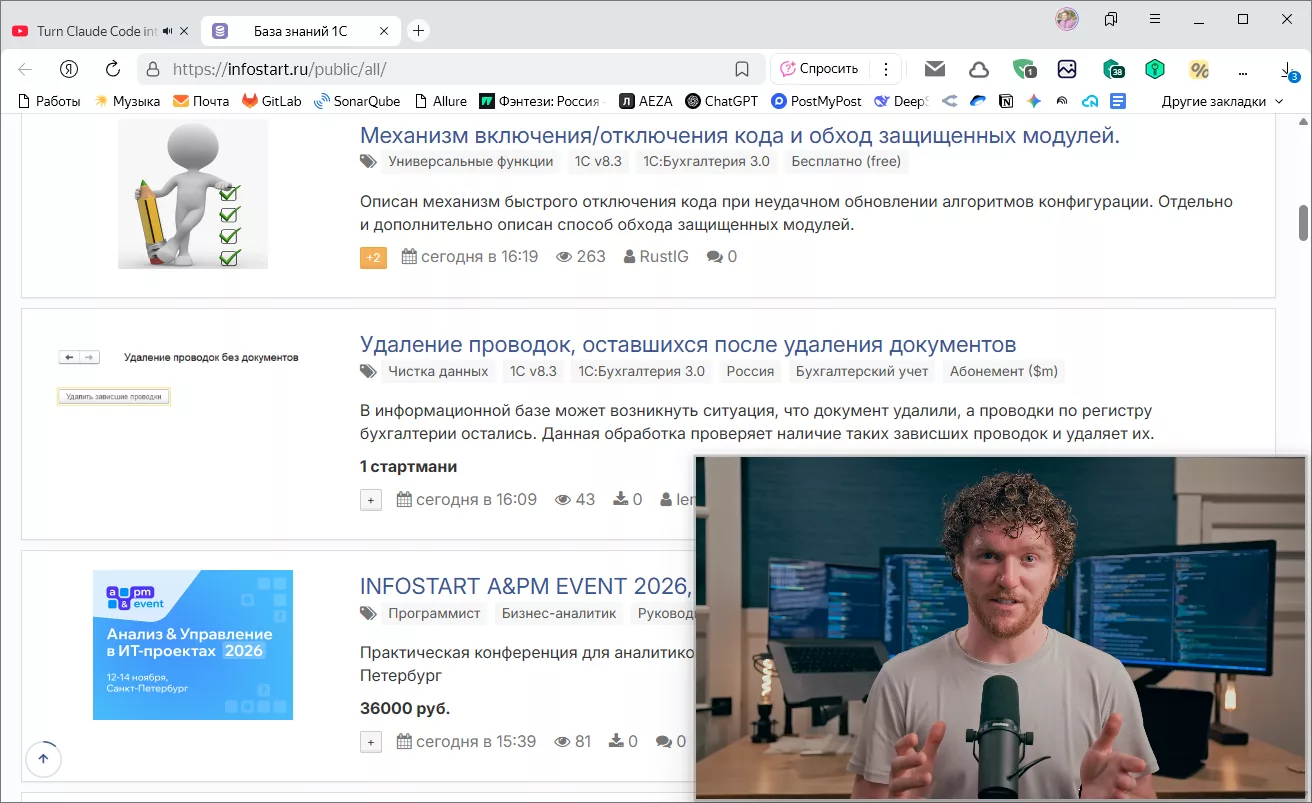The width and height of the screenshot is (1312, 803).
Task: Open article Удаление проводок, оставшихся после удаления документов
Action: click(687, 345)
